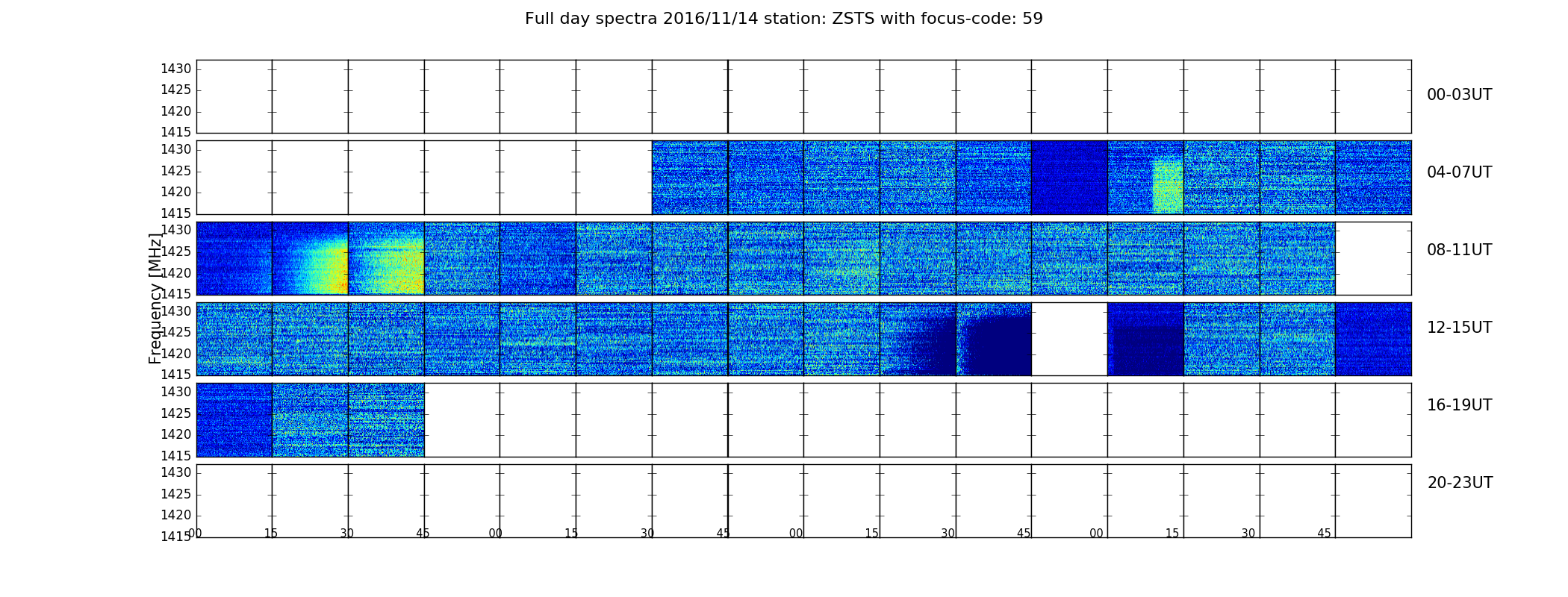Viewport: 1568px width, 597px height.
Task: Select the '08-11UT' row label
Action: pos(1460,250)
